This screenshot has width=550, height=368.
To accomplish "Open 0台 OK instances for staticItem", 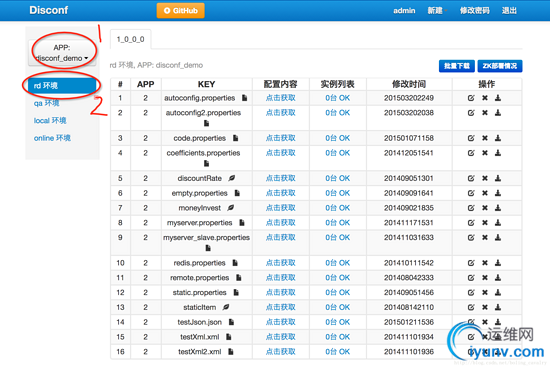I will (337, 307).
